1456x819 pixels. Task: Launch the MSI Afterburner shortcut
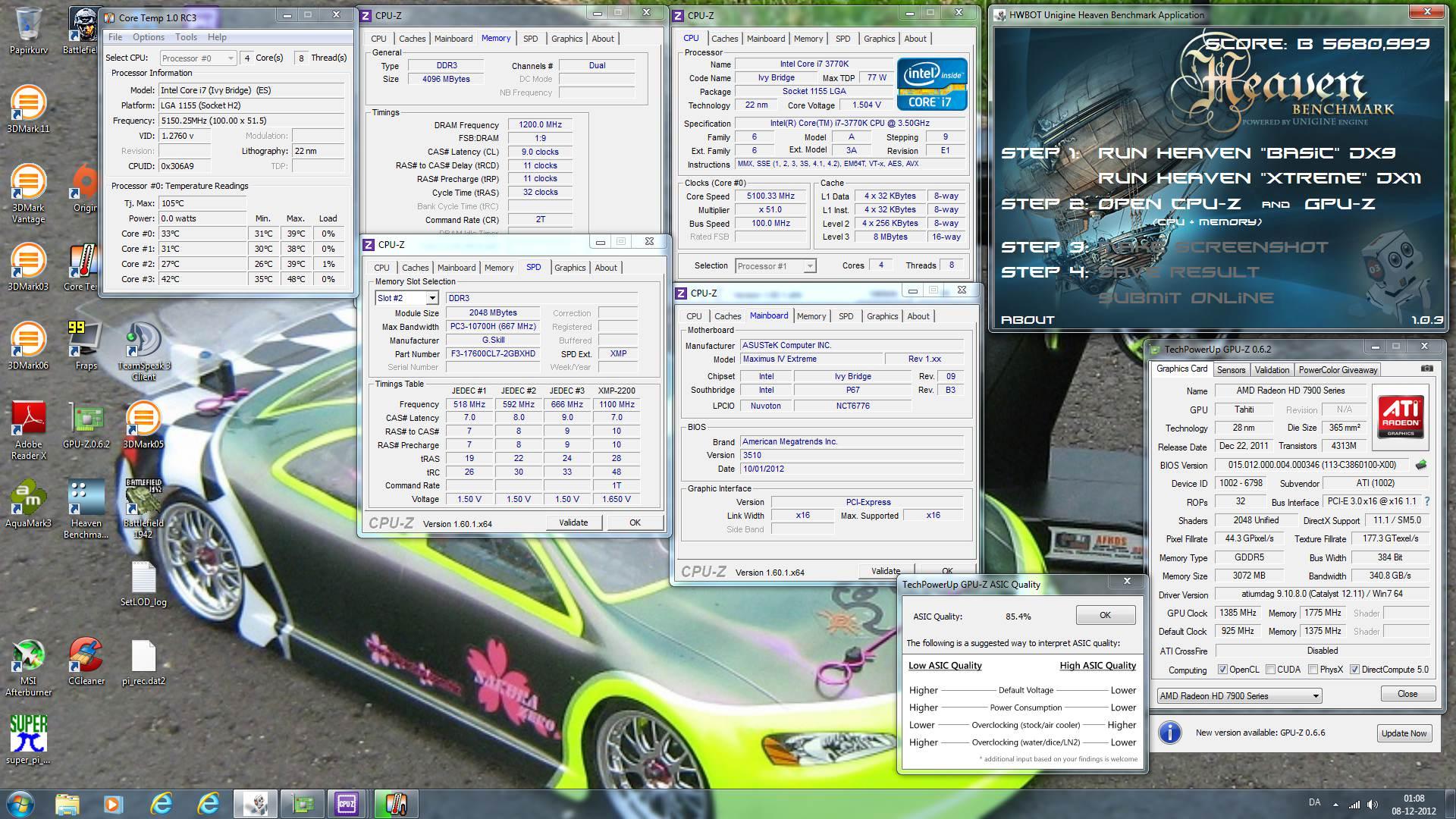(28, 667)
